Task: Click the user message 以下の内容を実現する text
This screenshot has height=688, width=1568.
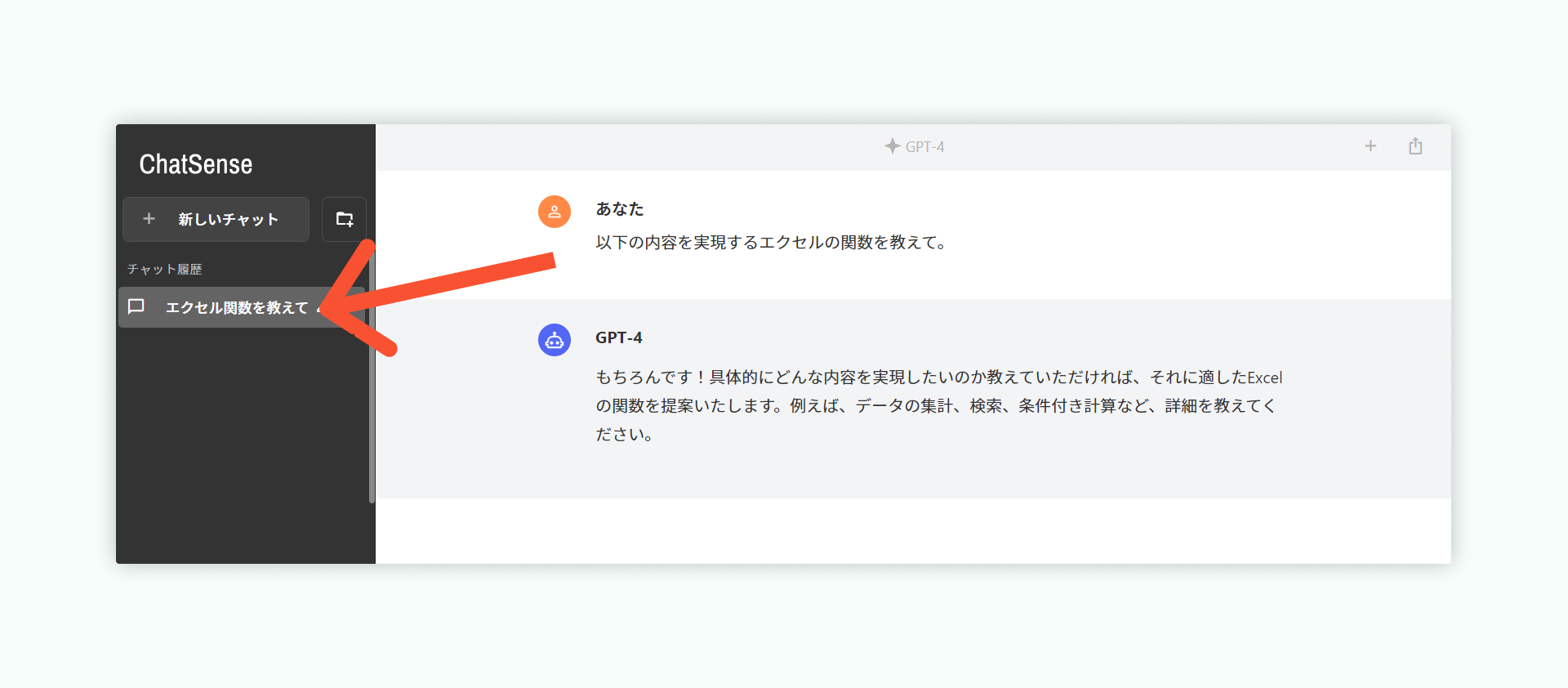Action: point(771,243)
